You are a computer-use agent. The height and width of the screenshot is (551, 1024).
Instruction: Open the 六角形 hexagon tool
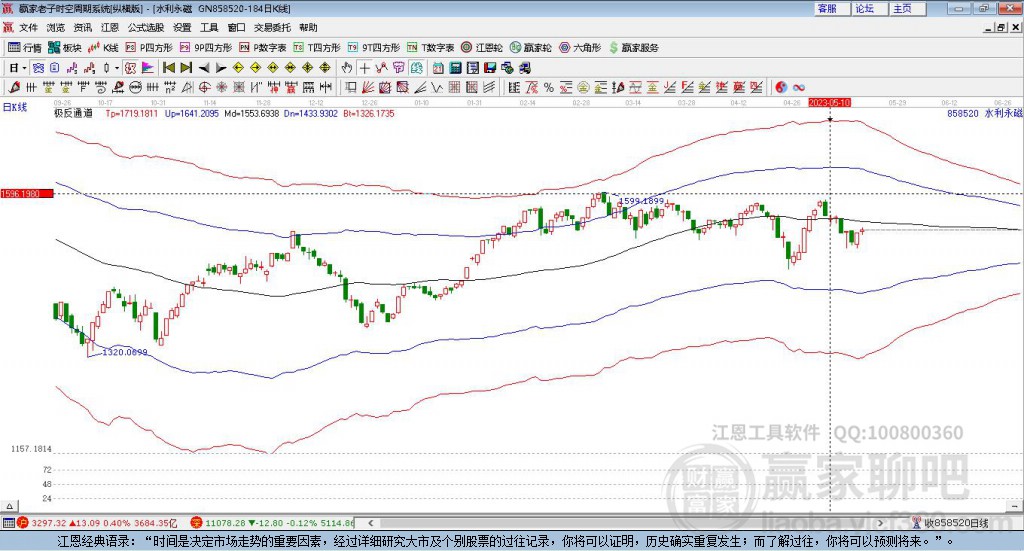[x=579, y=47]
